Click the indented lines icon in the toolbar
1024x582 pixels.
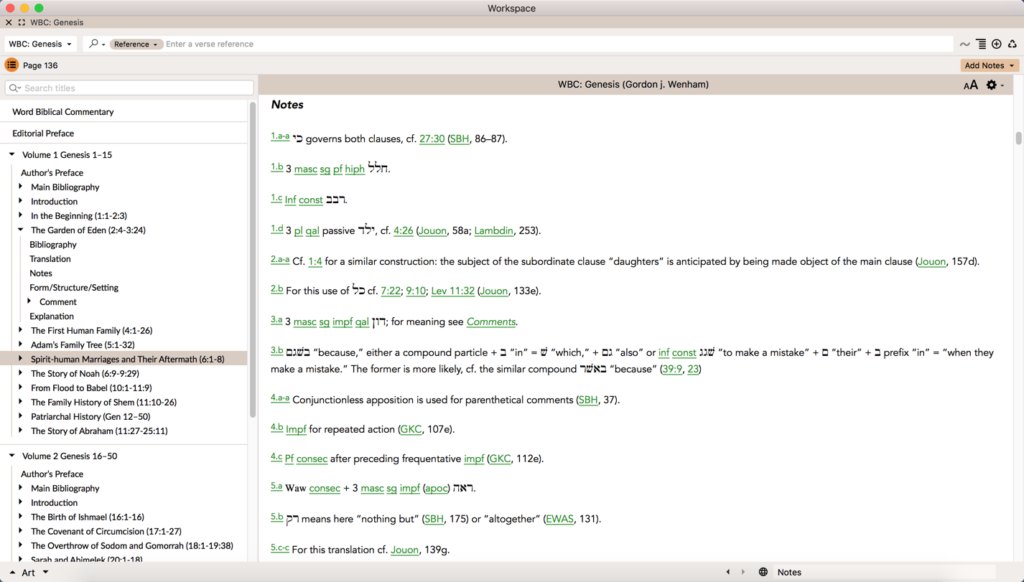(980, 44)
